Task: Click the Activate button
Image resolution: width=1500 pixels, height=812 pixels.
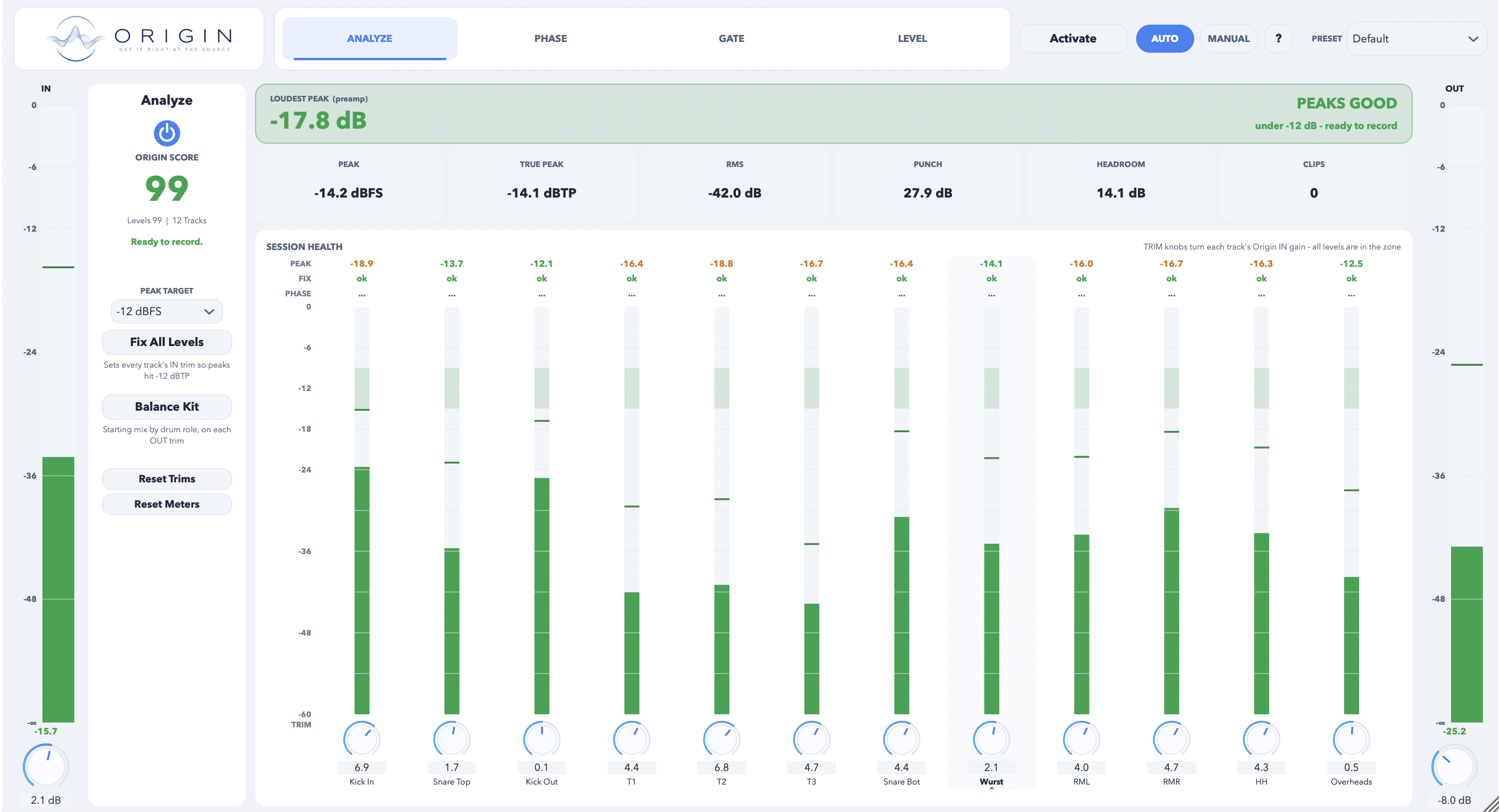Action: pyautogui.click(x=1073, y=39)
